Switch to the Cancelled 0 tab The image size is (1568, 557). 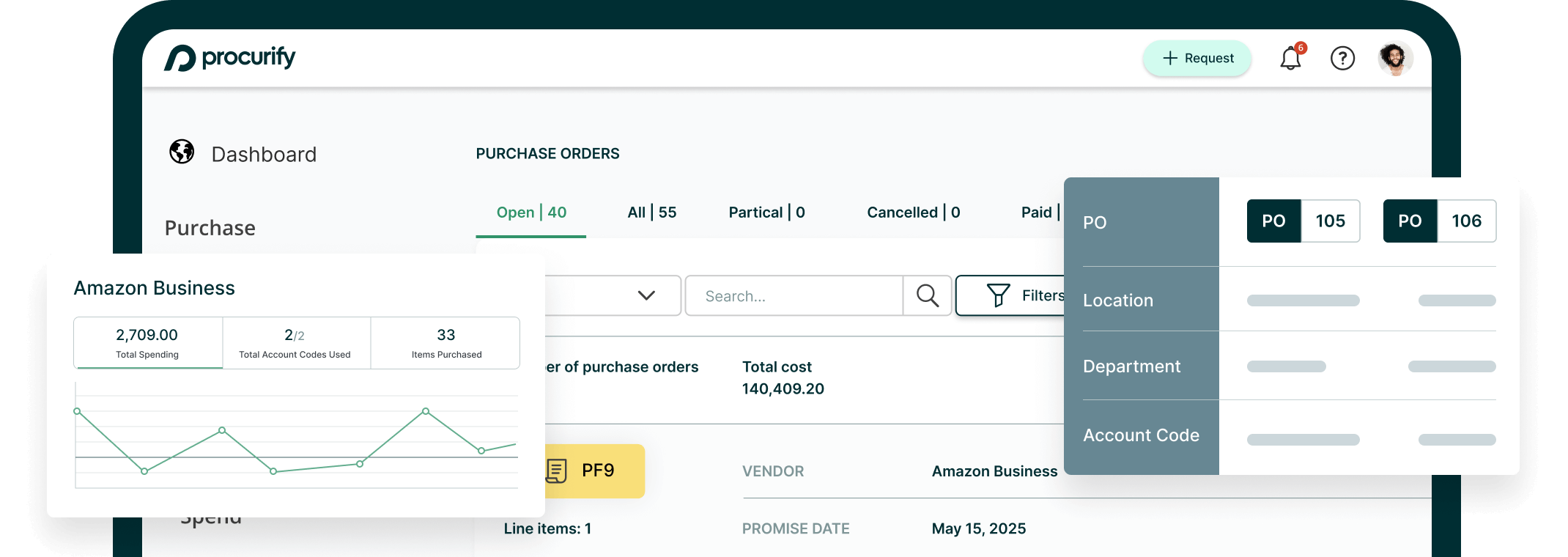(914, 213)
